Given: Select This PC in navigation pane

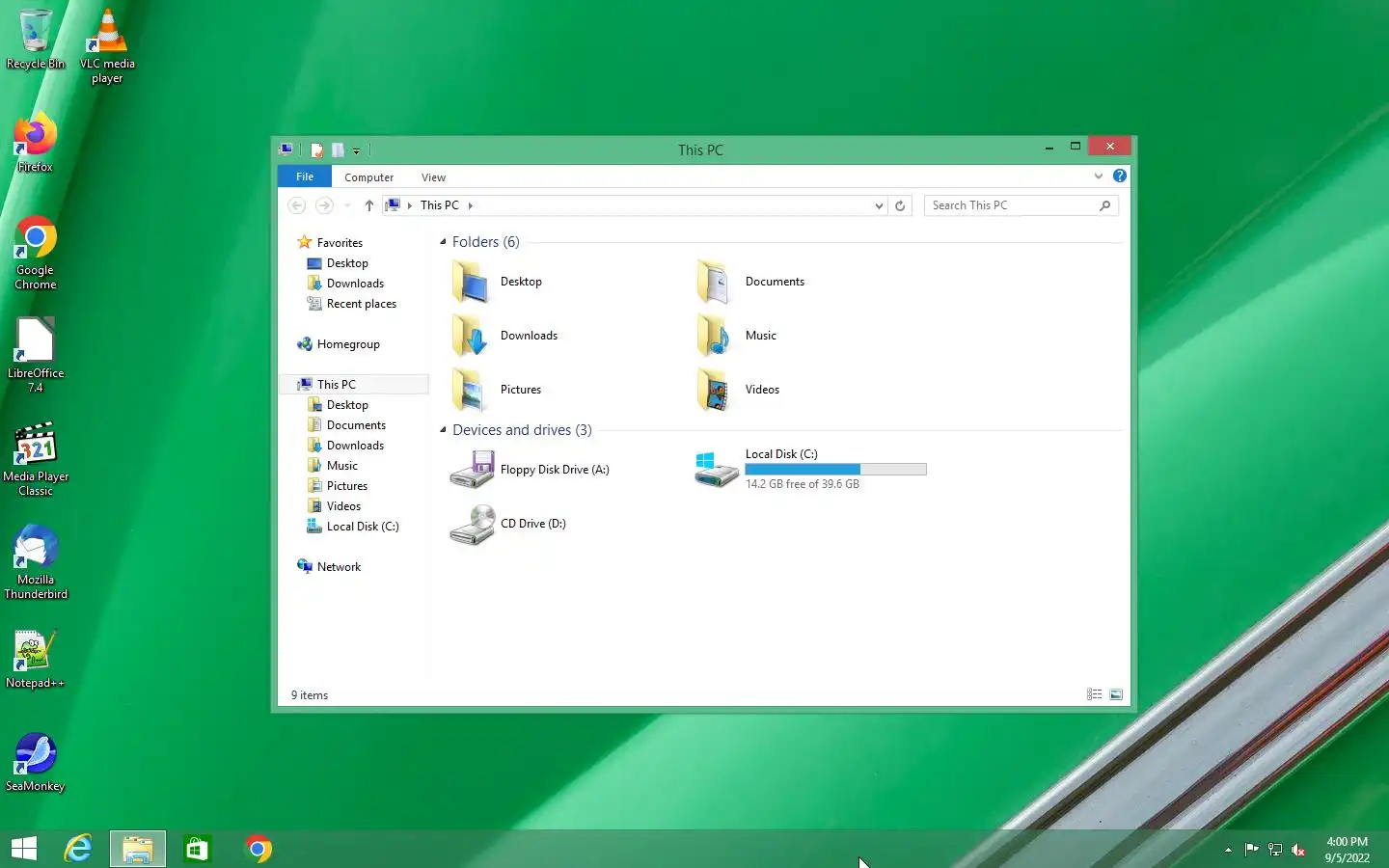Looking at the screenshot, I should tap(327, 384).
